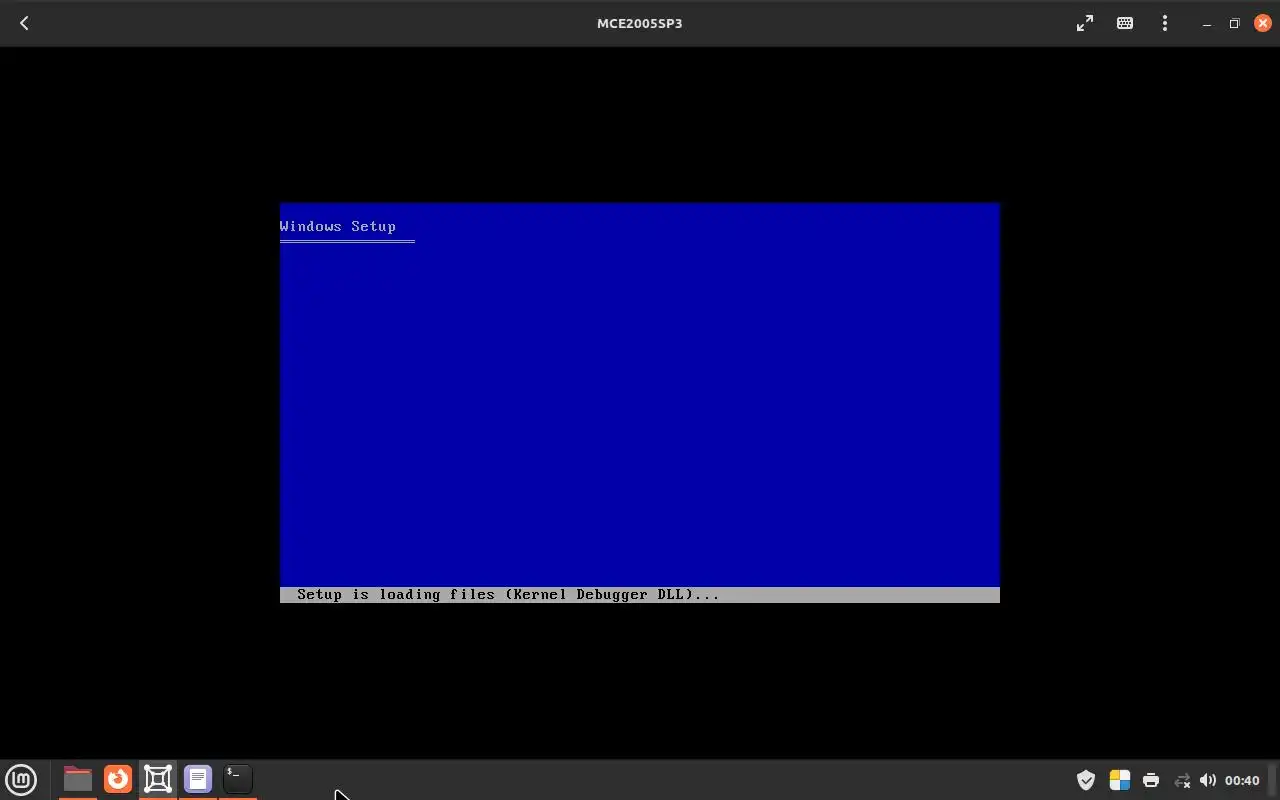
Task: Open the calendar from the 00:40 clock
Action: tap(1242, 780)
